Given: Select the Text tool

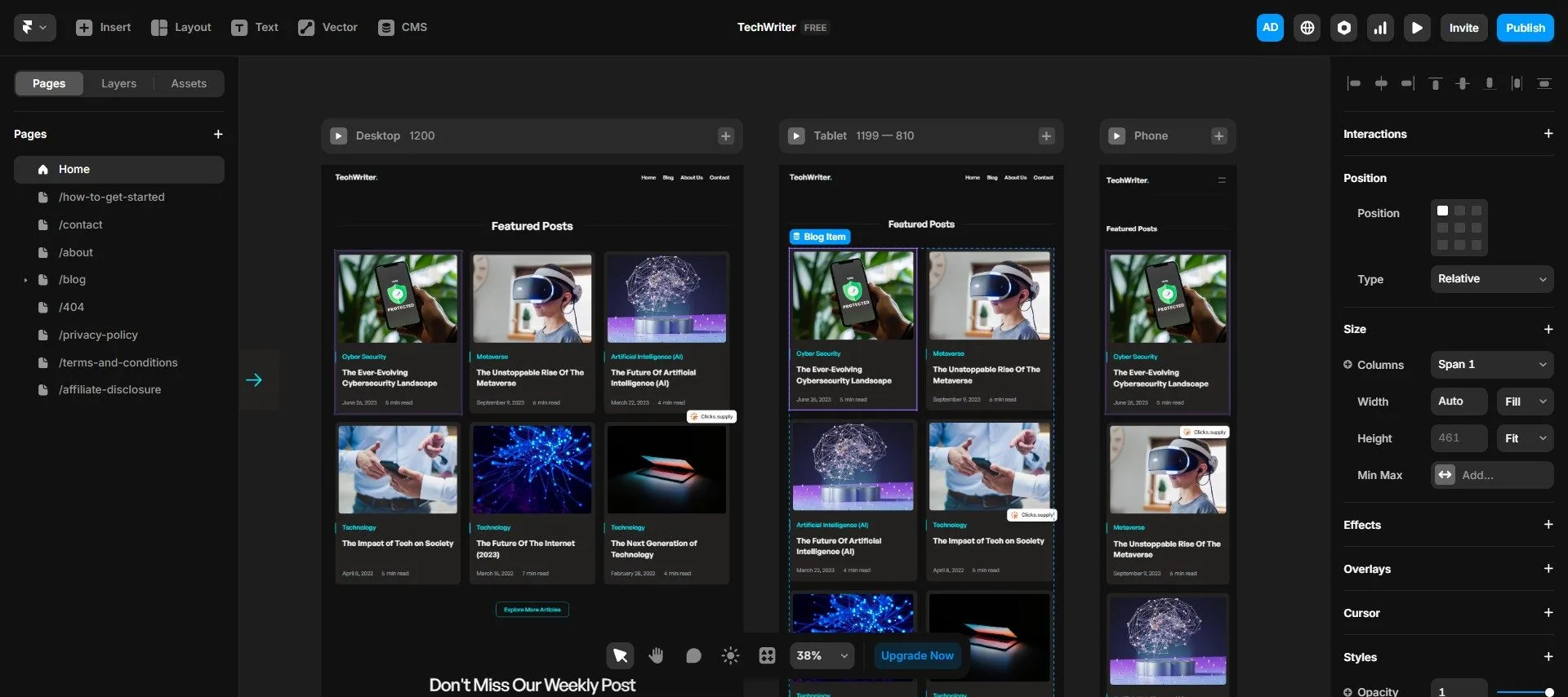Looking at the screenshot, I should coord(255,28).
